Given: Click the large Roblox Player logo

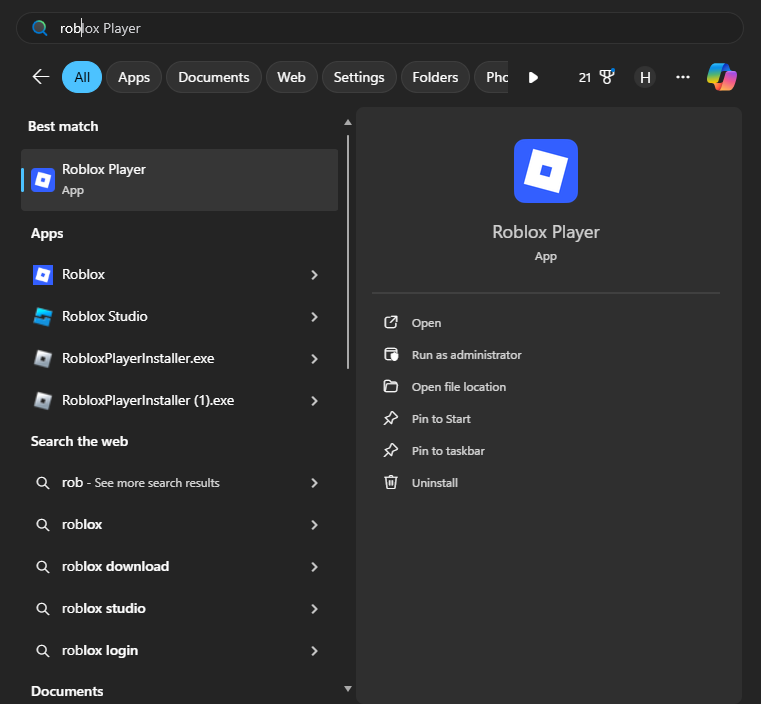Looking at the screenshot, I should 545,171.
